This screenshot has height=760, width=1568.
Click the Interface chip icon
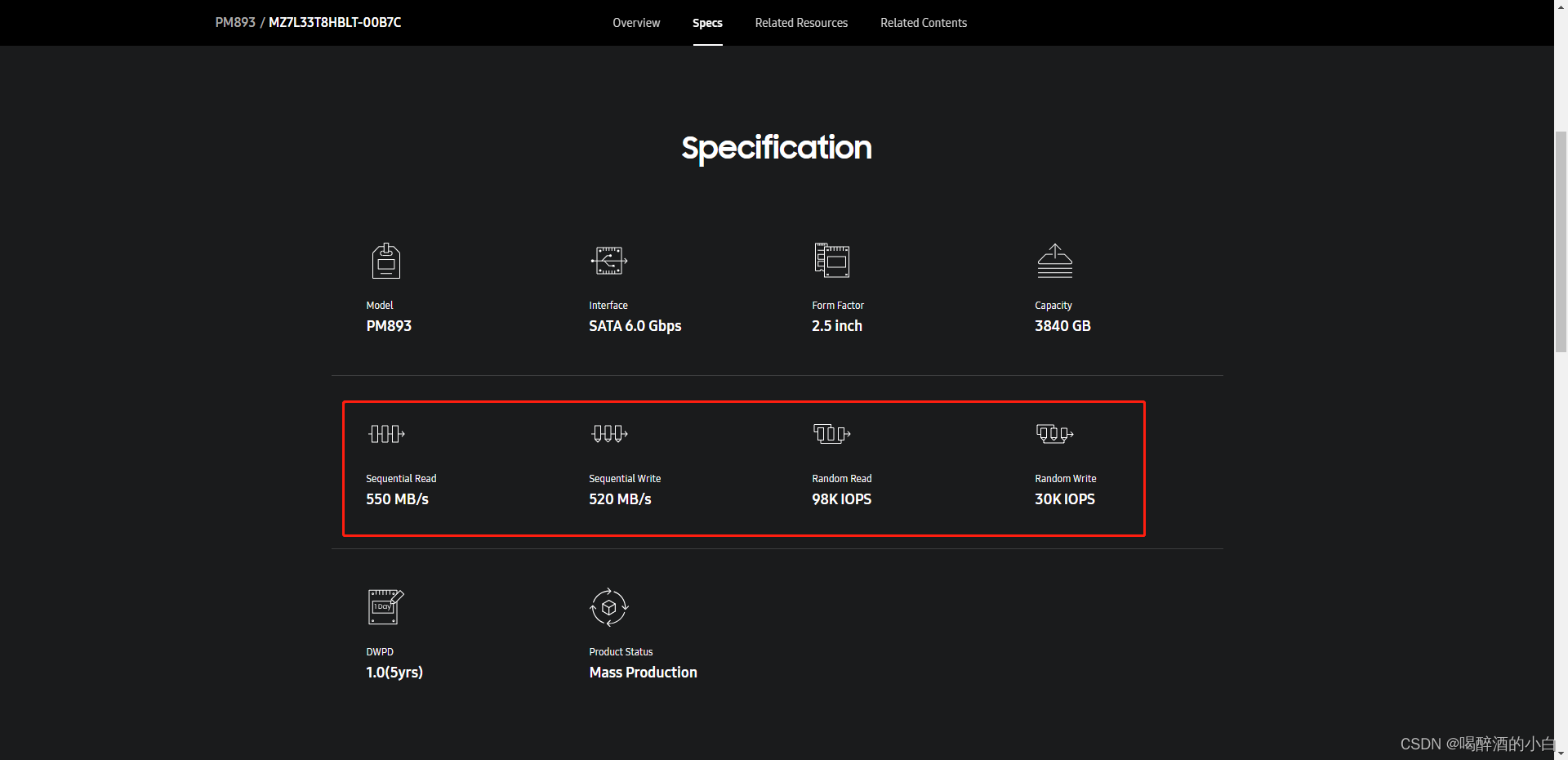coord(609,261)
